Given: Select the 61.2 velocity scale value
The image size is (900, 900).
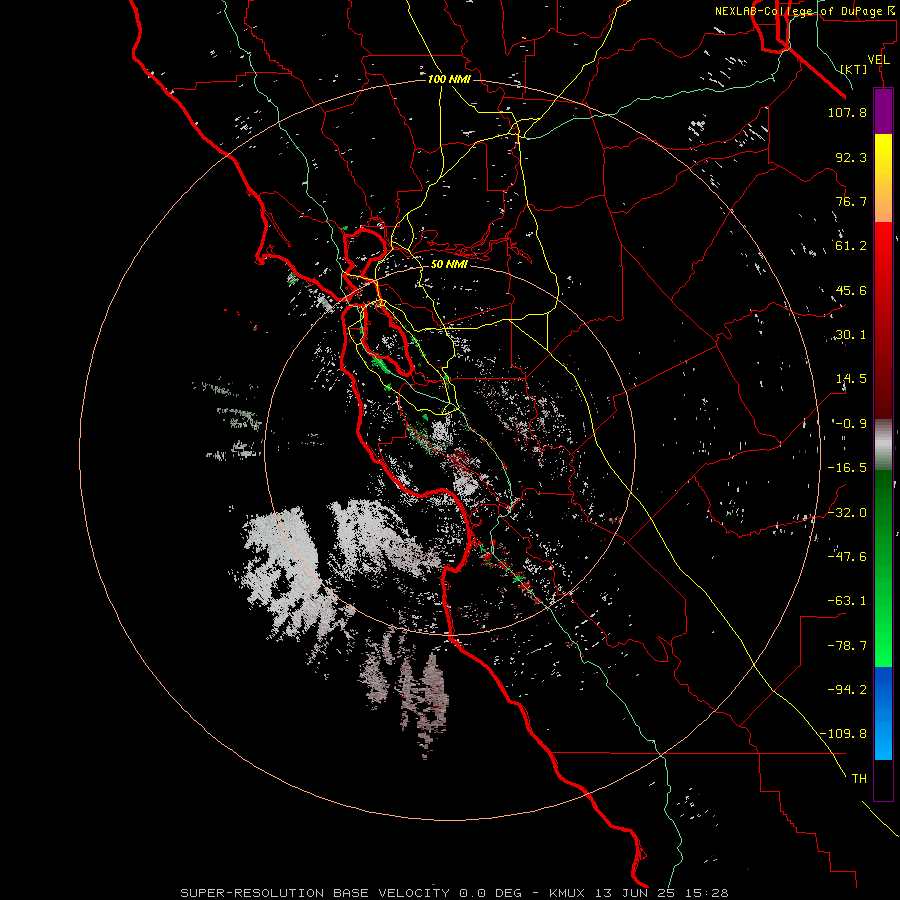Looking at the screenshot, I should pos(851,246).
